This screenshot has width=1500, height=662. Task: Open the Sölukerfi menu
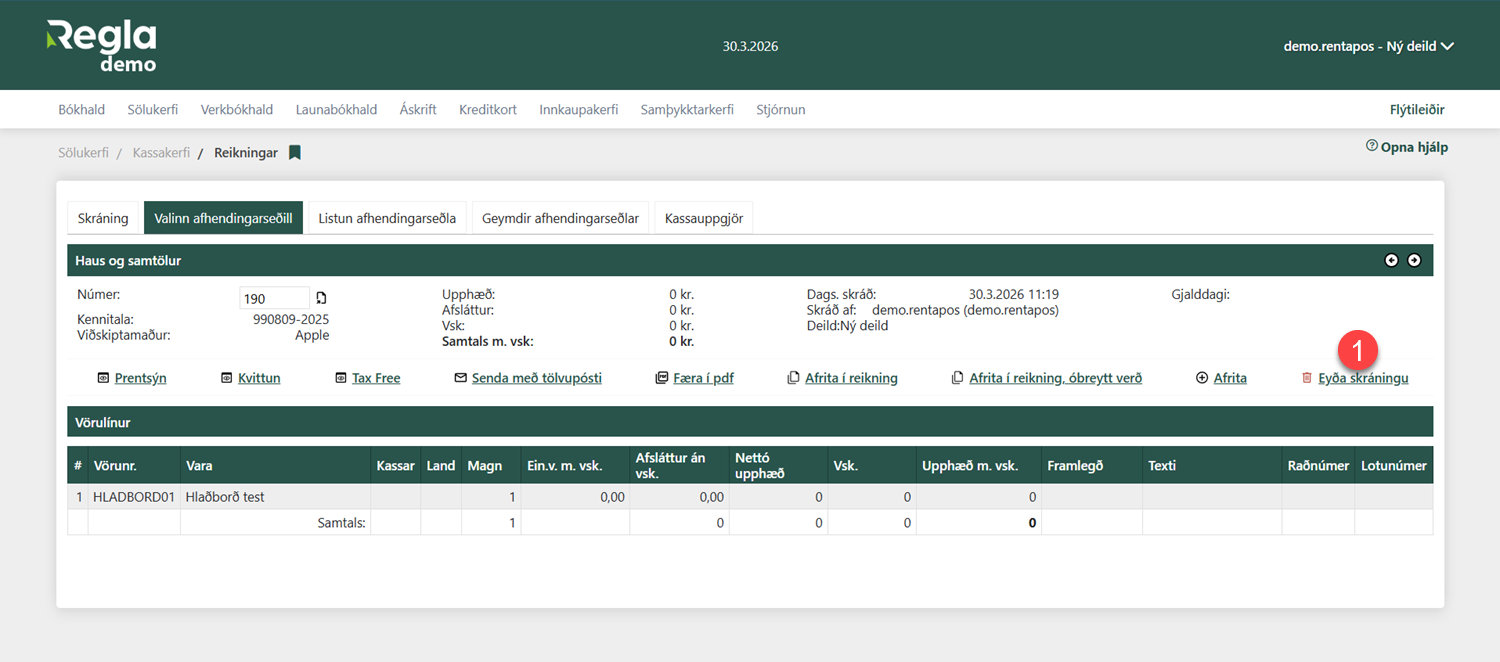click(x=153, y=110)
